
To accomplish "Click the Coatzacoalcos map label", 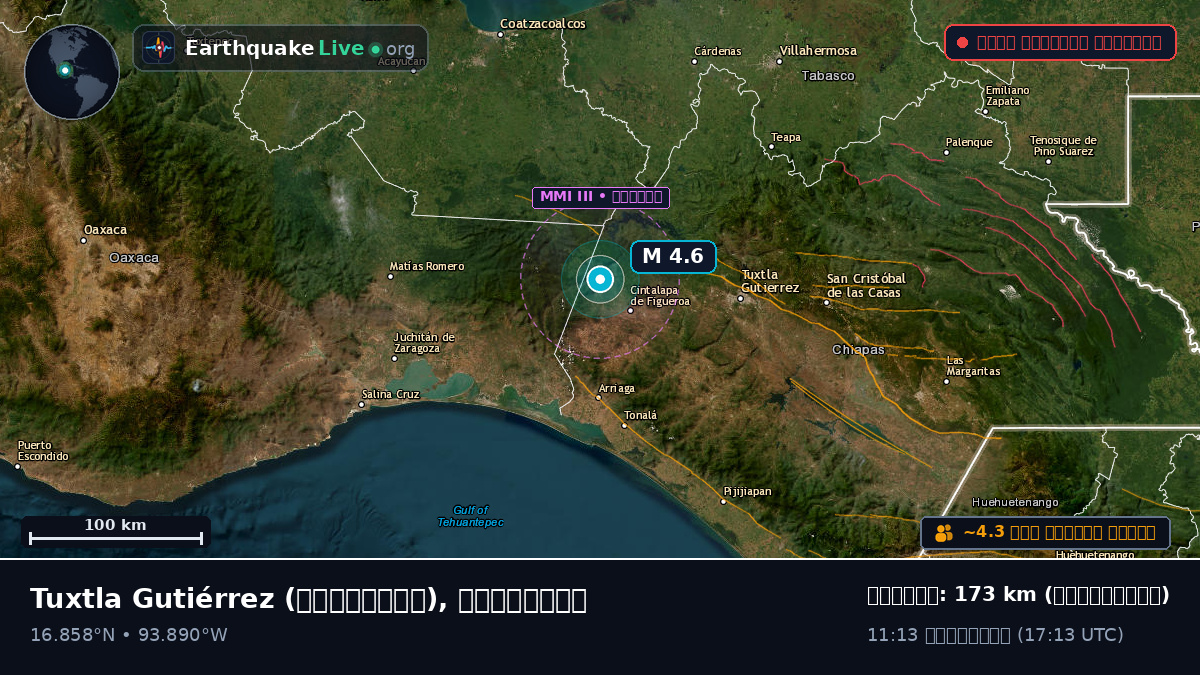I will [543, 24].
